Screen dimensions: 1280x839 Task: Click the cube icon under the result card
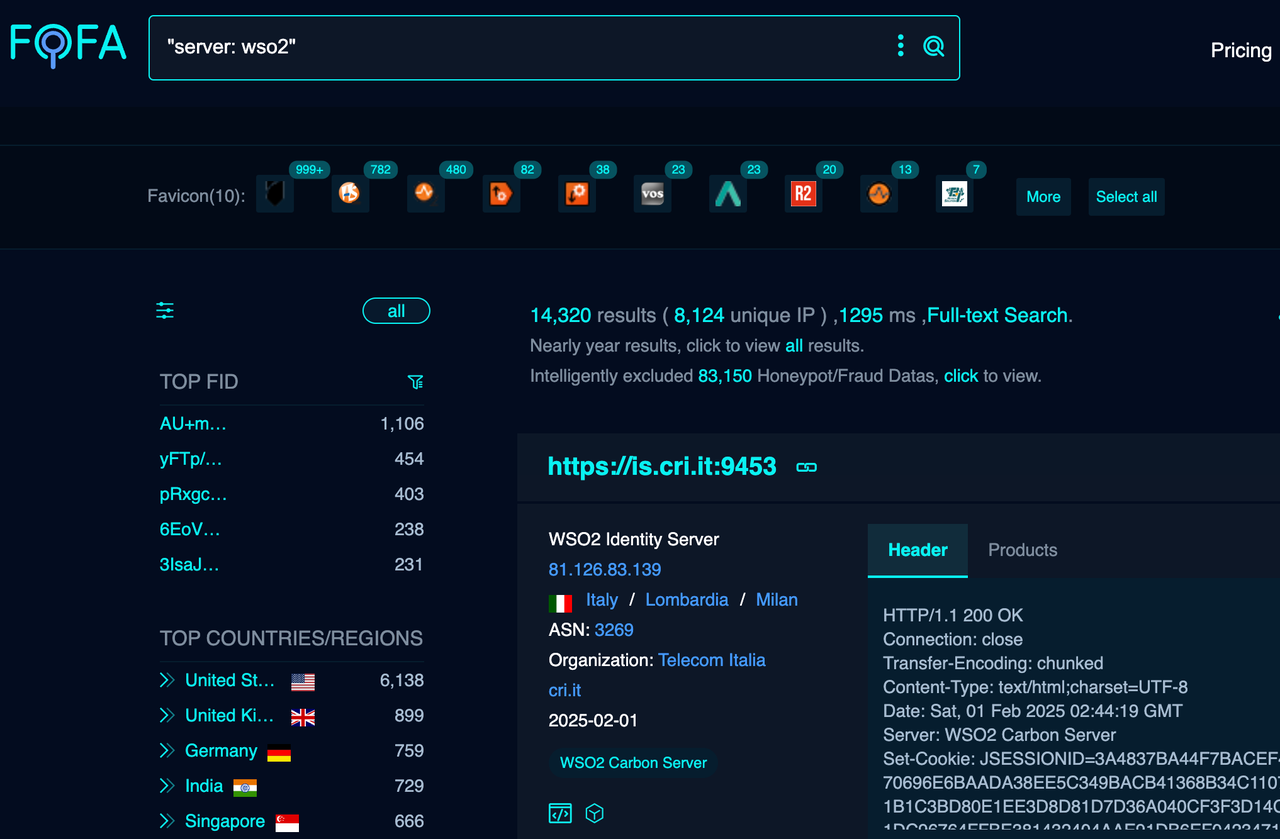(594, 813)
